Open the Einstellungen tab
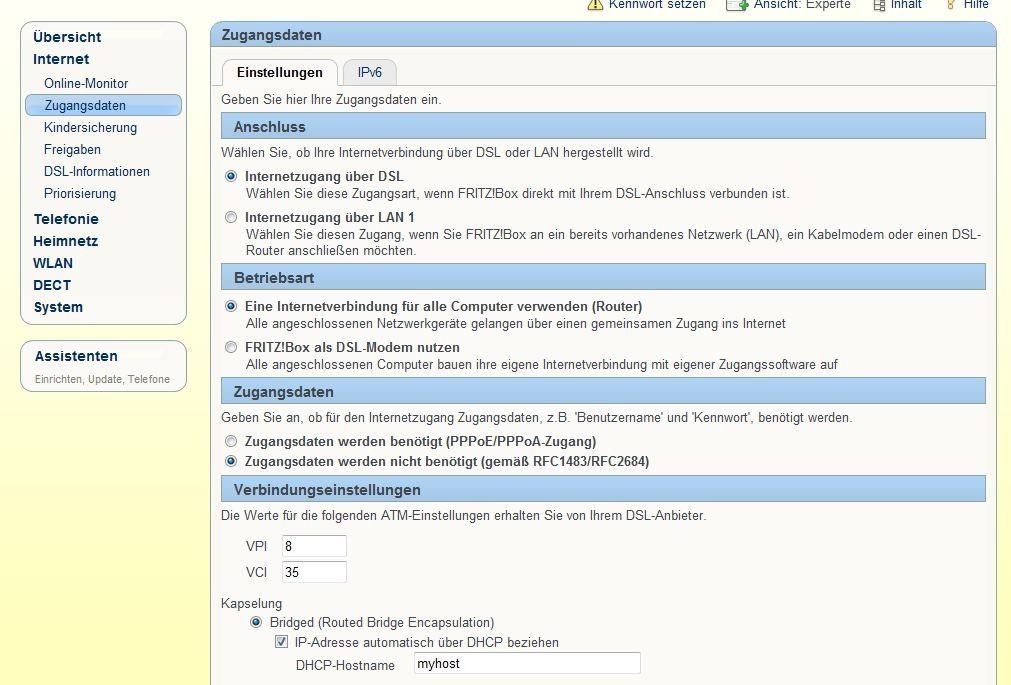The width and height of the screenshot is (1011, 685). click(279, 72)
